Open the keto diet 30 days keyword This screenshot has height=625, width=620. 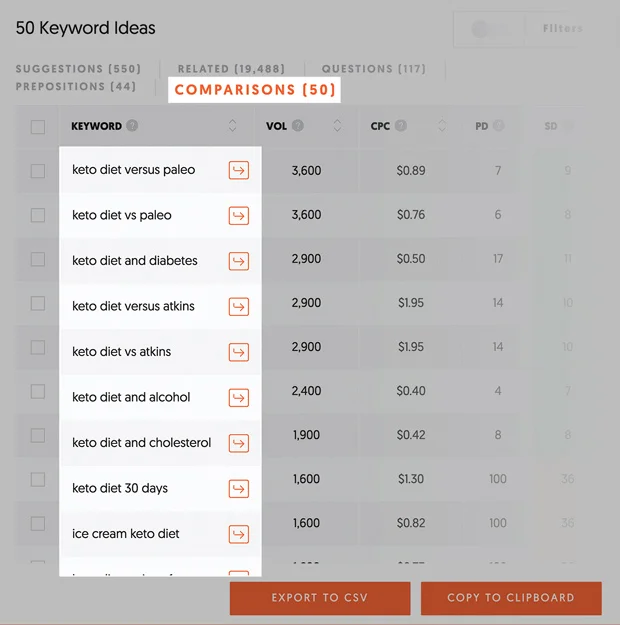click(120, 488)
